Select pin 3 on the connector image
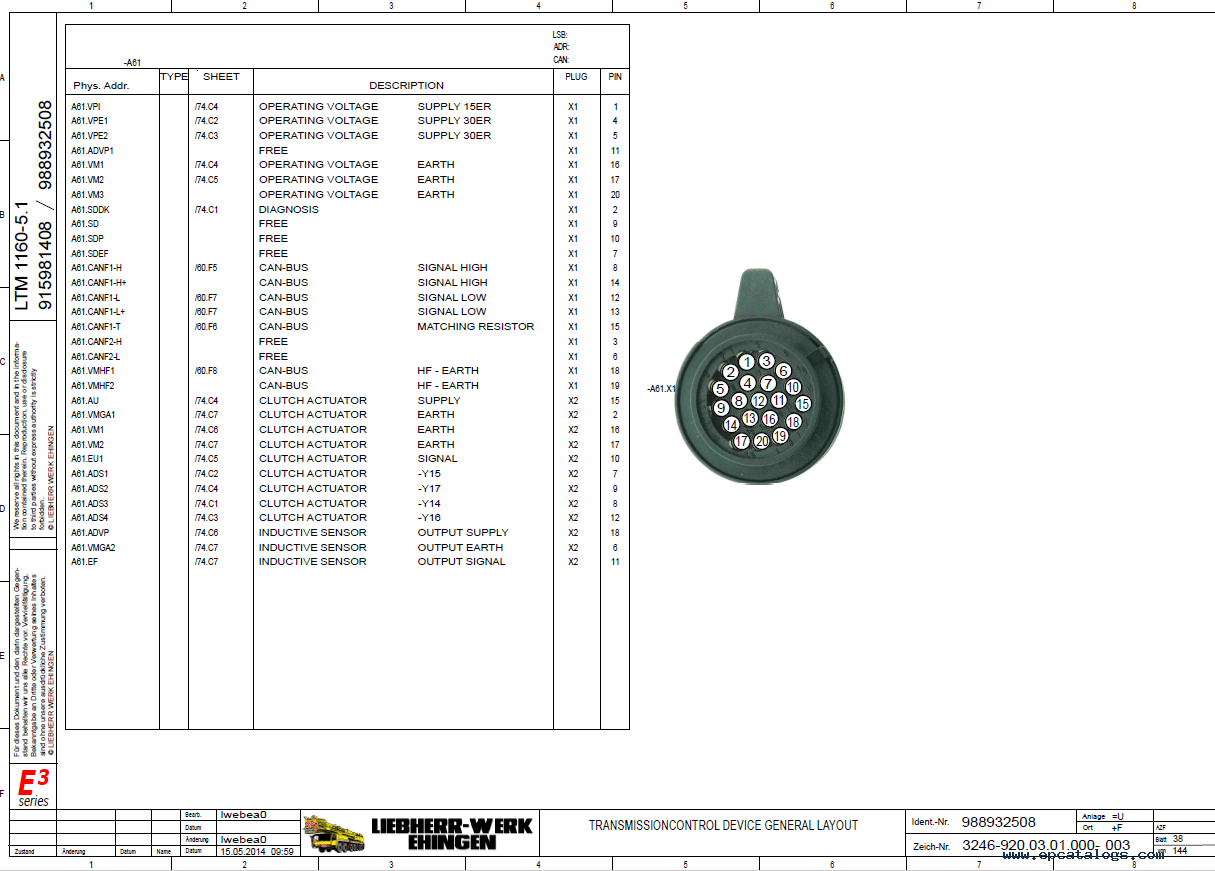 [x=766, y=362]
